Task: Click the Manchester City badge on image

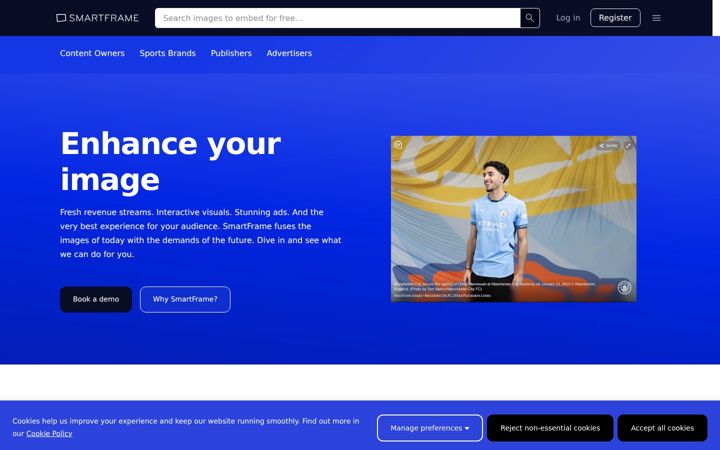Action: 624,287
